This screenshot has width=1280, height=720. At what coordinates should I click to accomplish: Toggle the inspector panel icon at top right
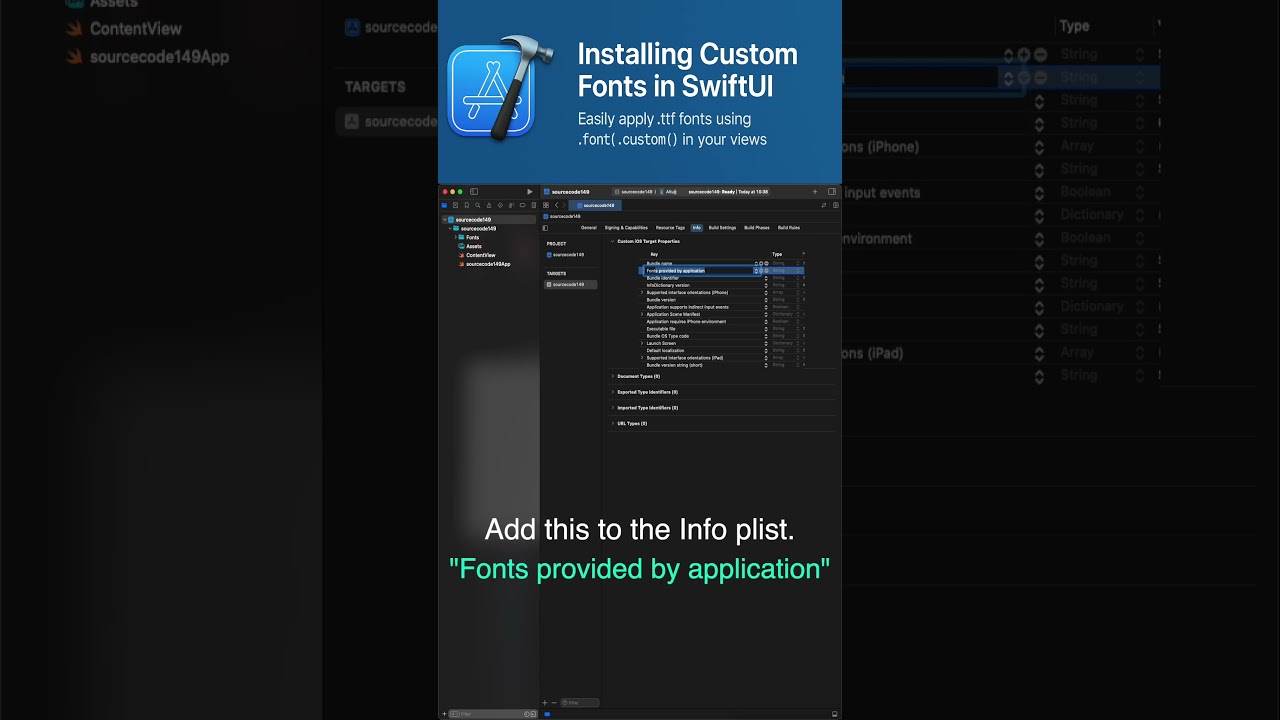831,191
